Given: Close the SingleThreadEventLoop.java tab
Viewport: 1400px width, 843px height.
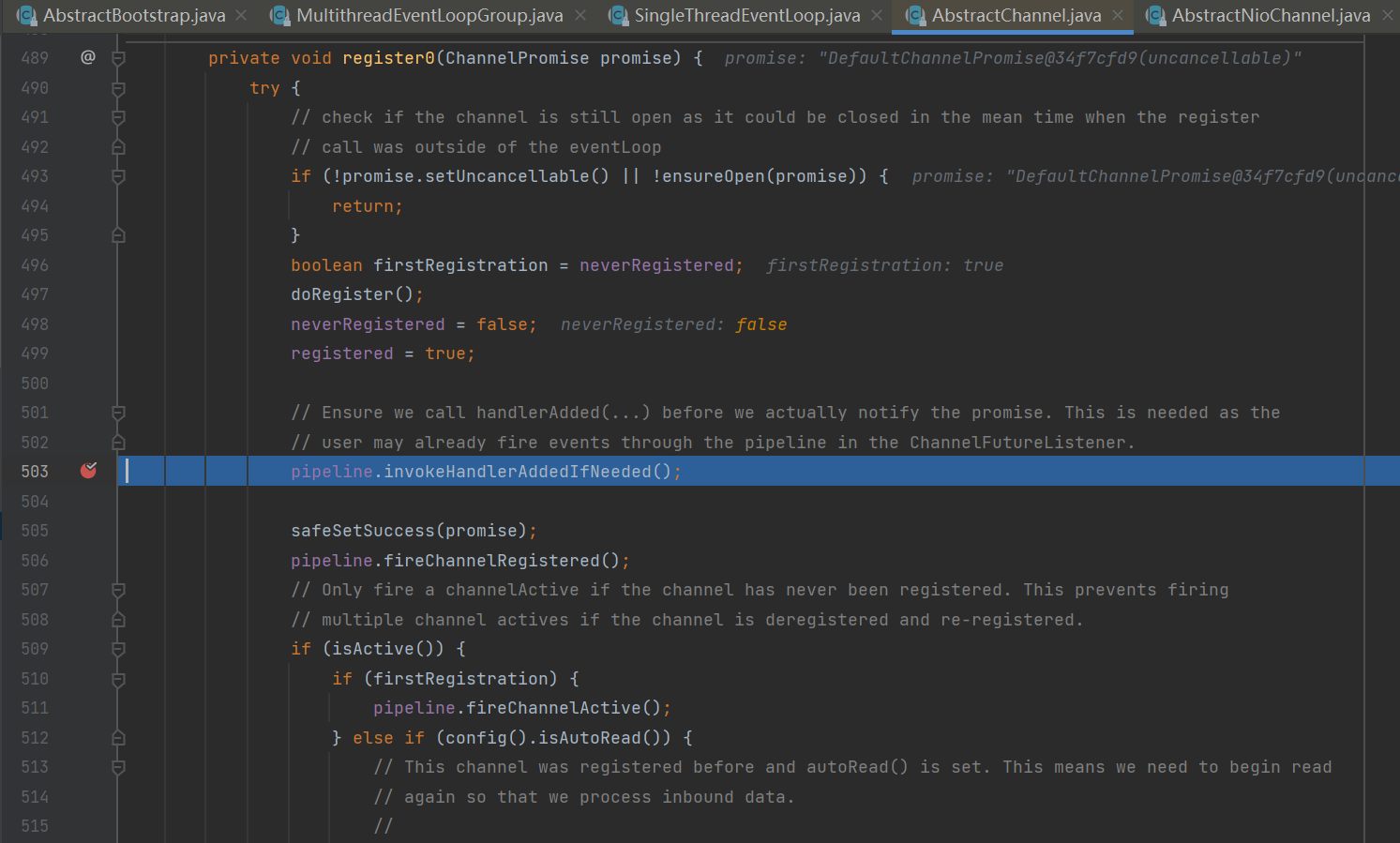Looking at the screenshot, I should coord(877,15).
